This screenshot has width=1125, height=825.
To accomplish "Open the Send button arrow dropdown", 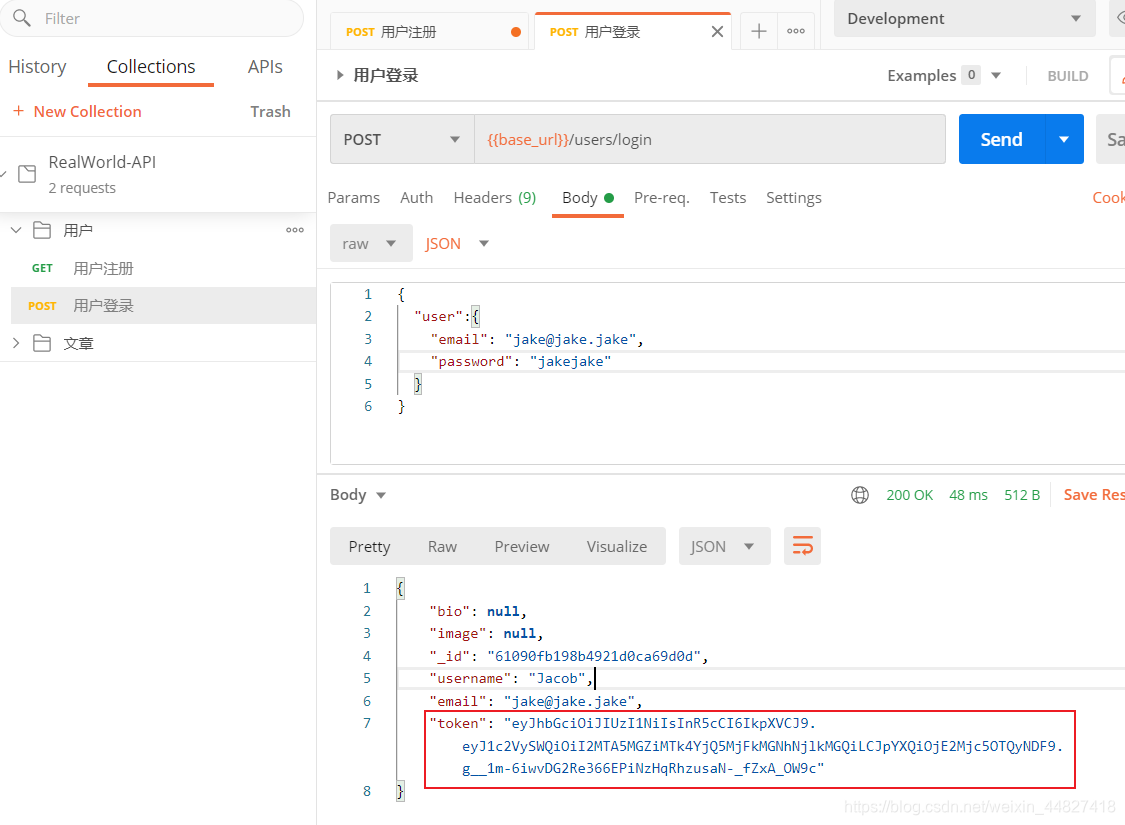I will [x=1064, y=139].
